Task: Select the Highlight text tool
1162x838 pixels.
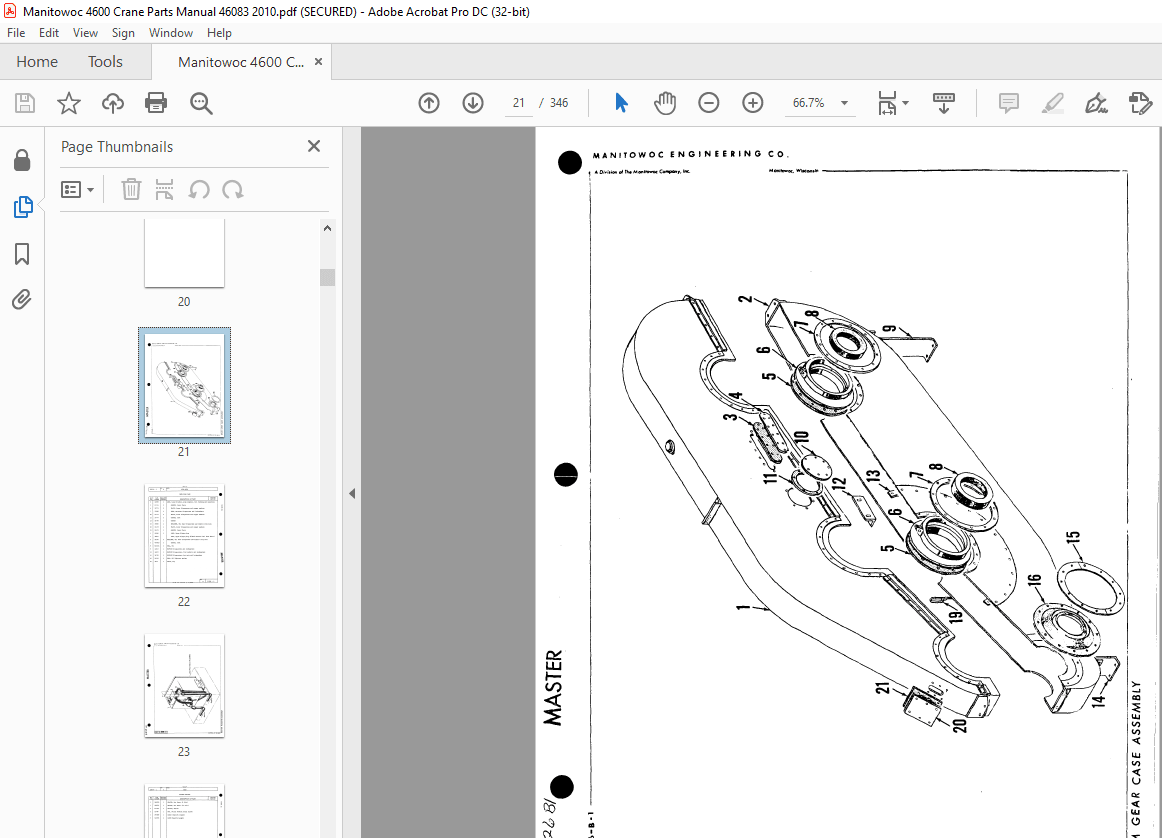Action: pos(1052,102)
